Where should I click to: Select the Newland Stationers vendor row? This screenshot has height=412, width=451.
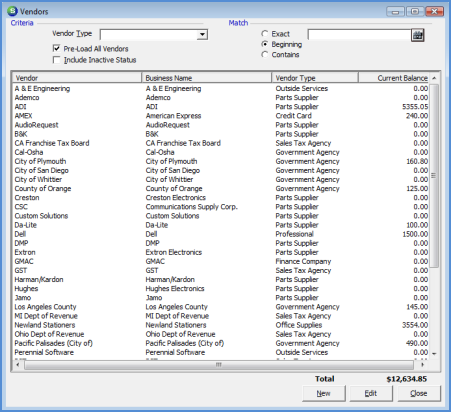221,325
